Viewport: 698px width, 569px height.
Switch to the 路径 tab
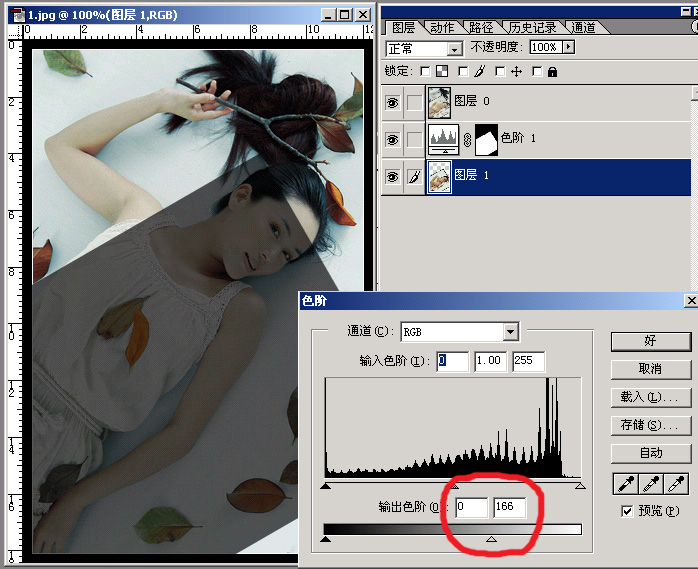click(x=481, y=28)
